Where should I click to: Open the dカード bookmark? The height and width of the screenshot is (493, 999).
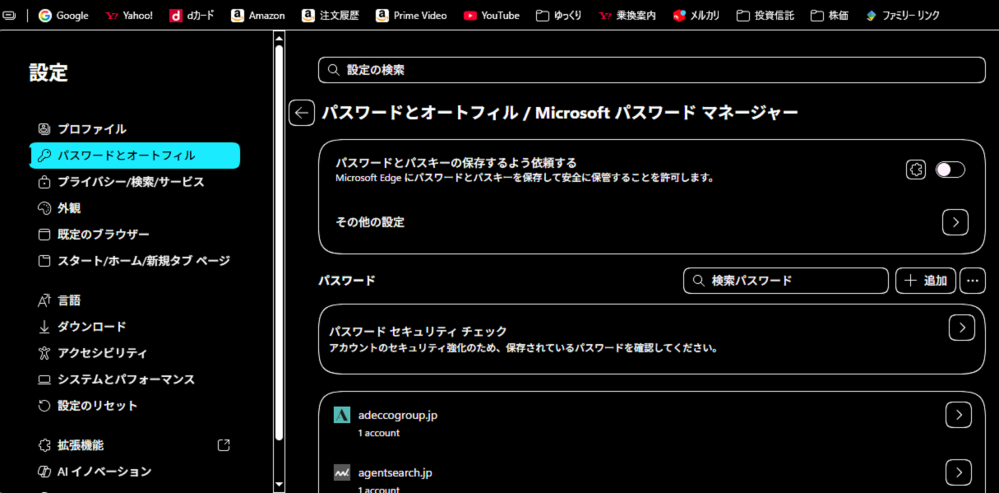(x=192, y=15)
